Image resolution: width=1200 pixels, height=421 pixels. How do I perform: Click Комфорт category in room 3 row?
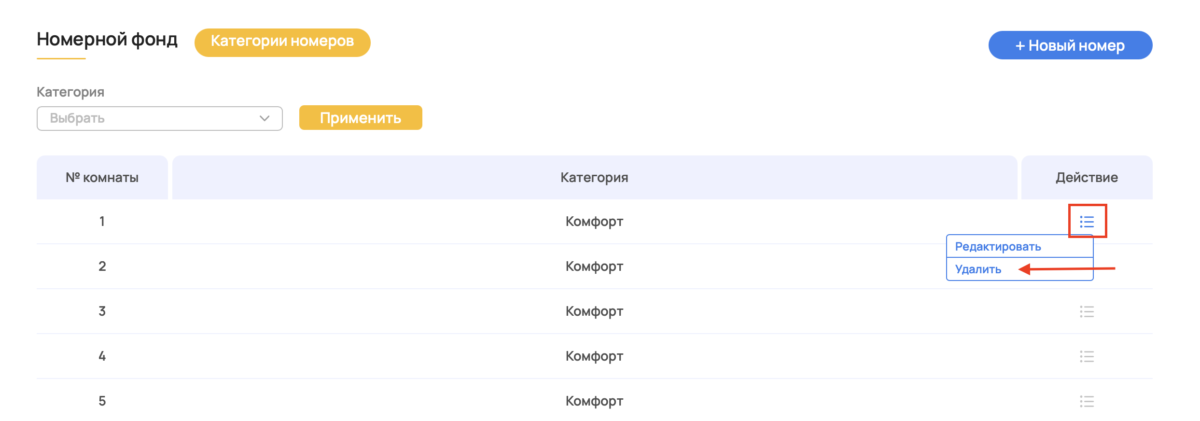[x=594, y=312]
